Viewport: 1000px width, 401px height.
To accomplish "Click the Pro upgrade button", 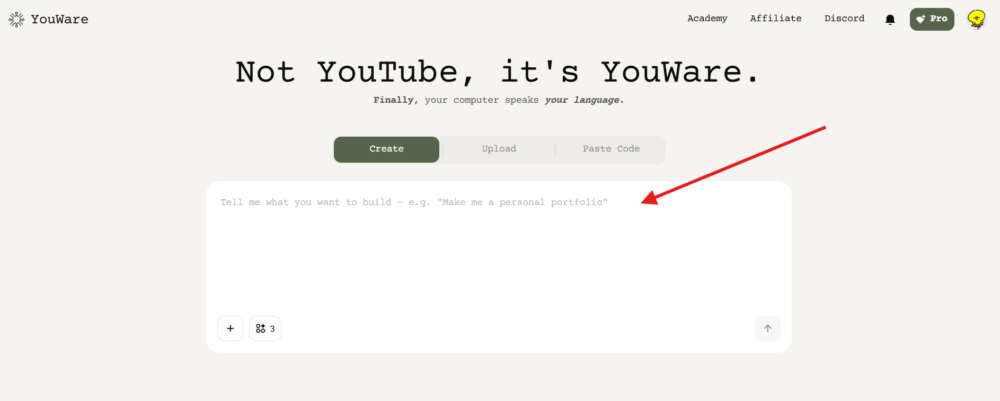I will pos(932,19).
